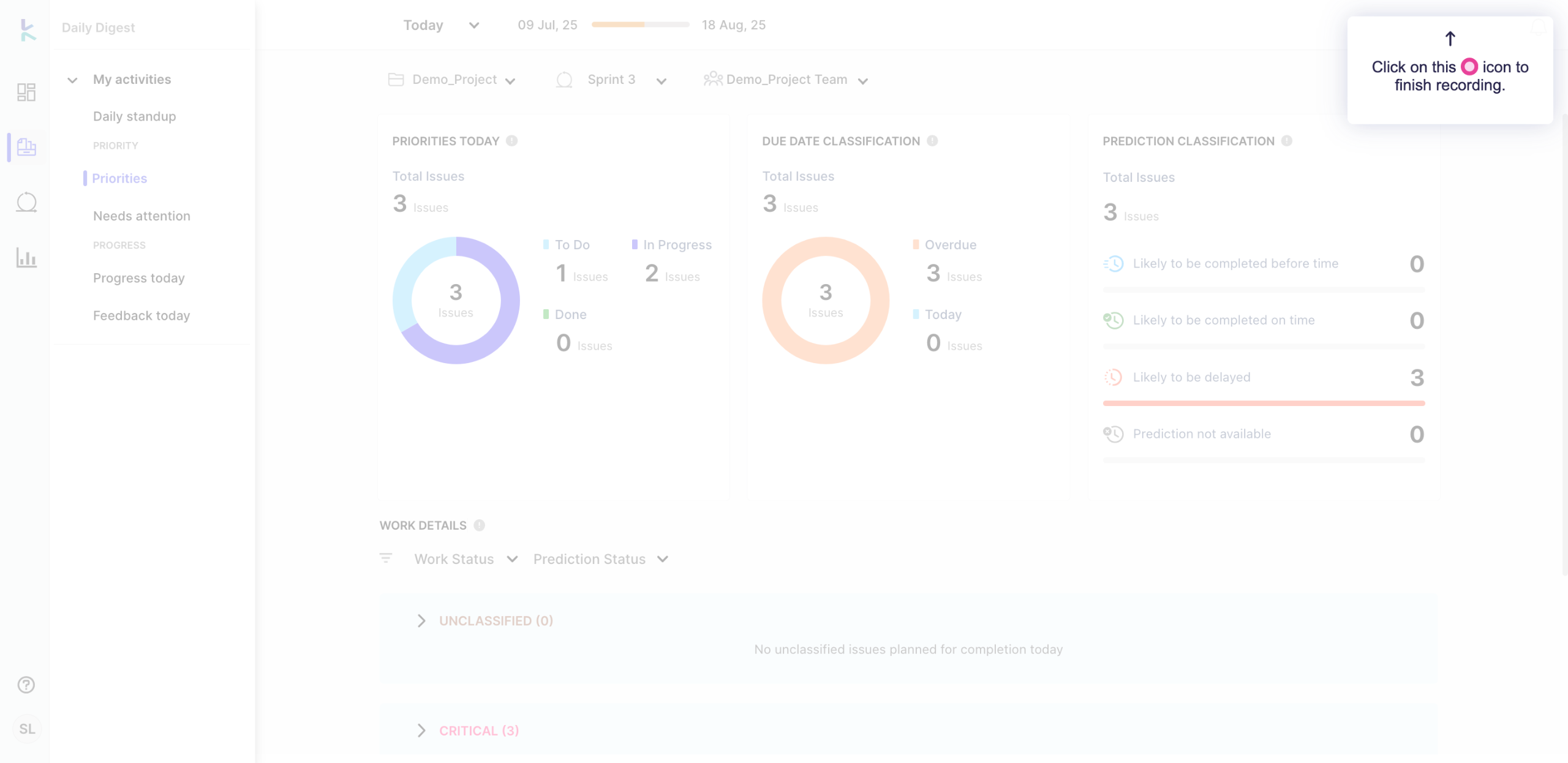Open the bar chart reports icon

coord(26,258)
